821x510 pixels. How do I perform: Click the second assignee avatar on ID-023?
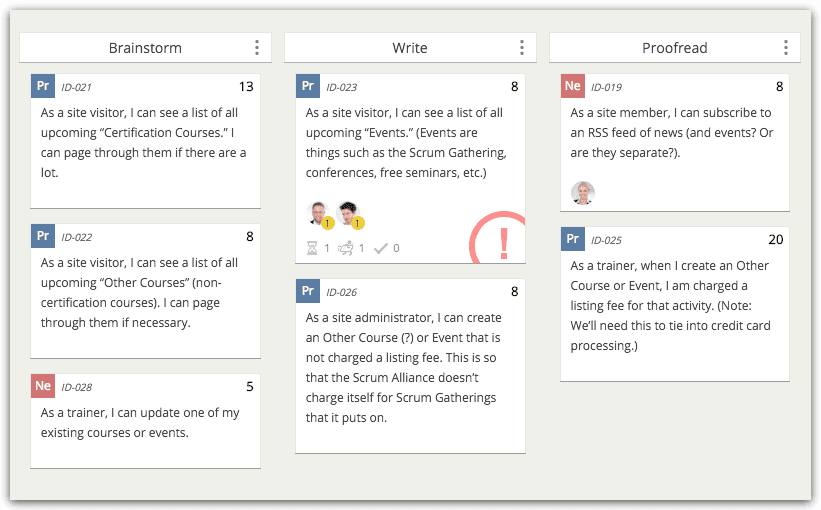click(348, 213)
